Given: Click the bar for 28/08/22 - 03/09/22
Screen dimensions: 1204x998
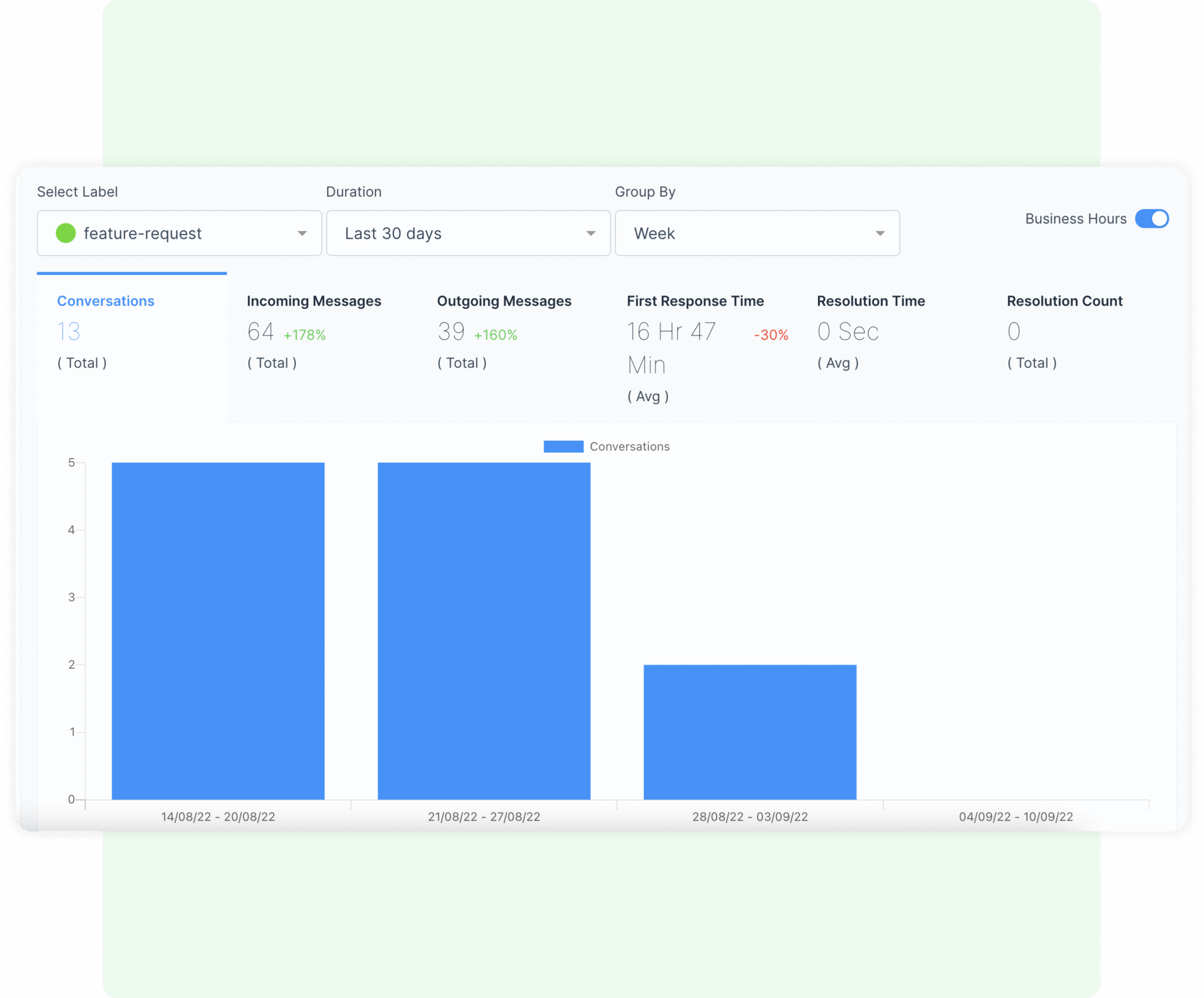Looking at the screenshot, I should pos(750,732).
